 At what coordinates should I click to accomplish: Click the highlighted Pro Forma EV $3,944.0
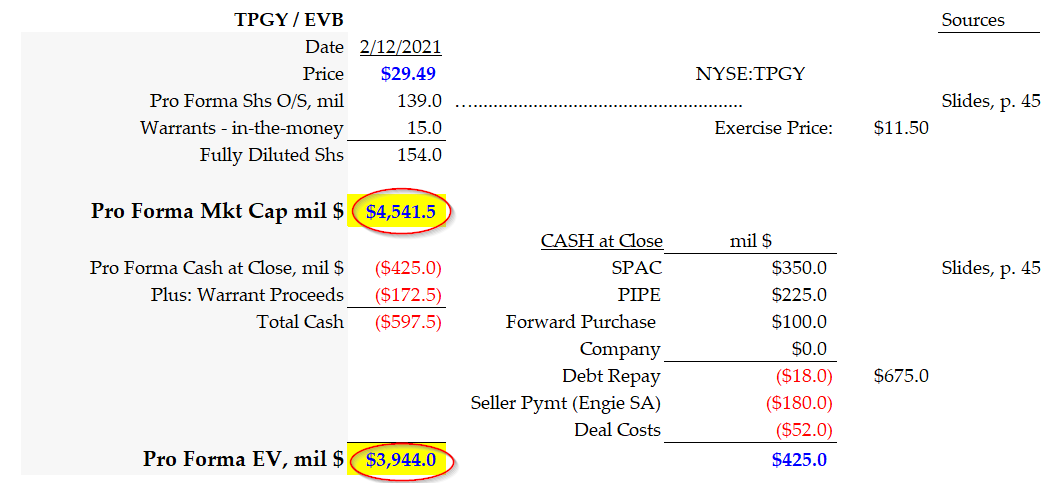[x=400, y=460]
